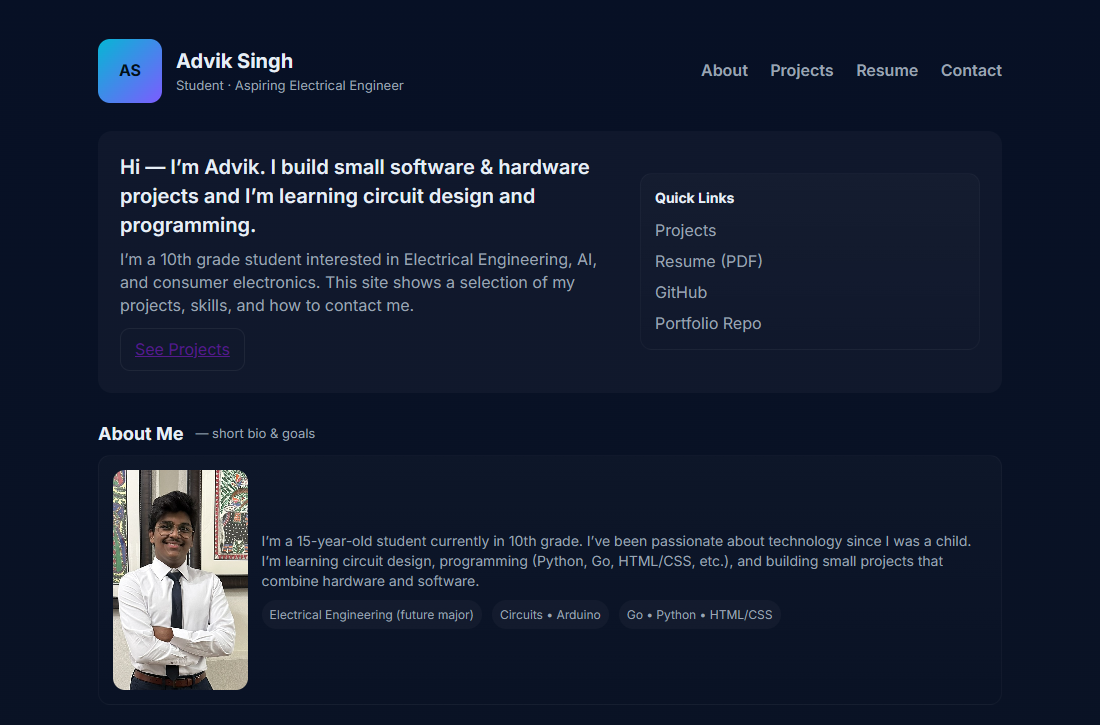1100x725 pixels.
Task: Open Projects under Quick Links
Action: [685, 230]
